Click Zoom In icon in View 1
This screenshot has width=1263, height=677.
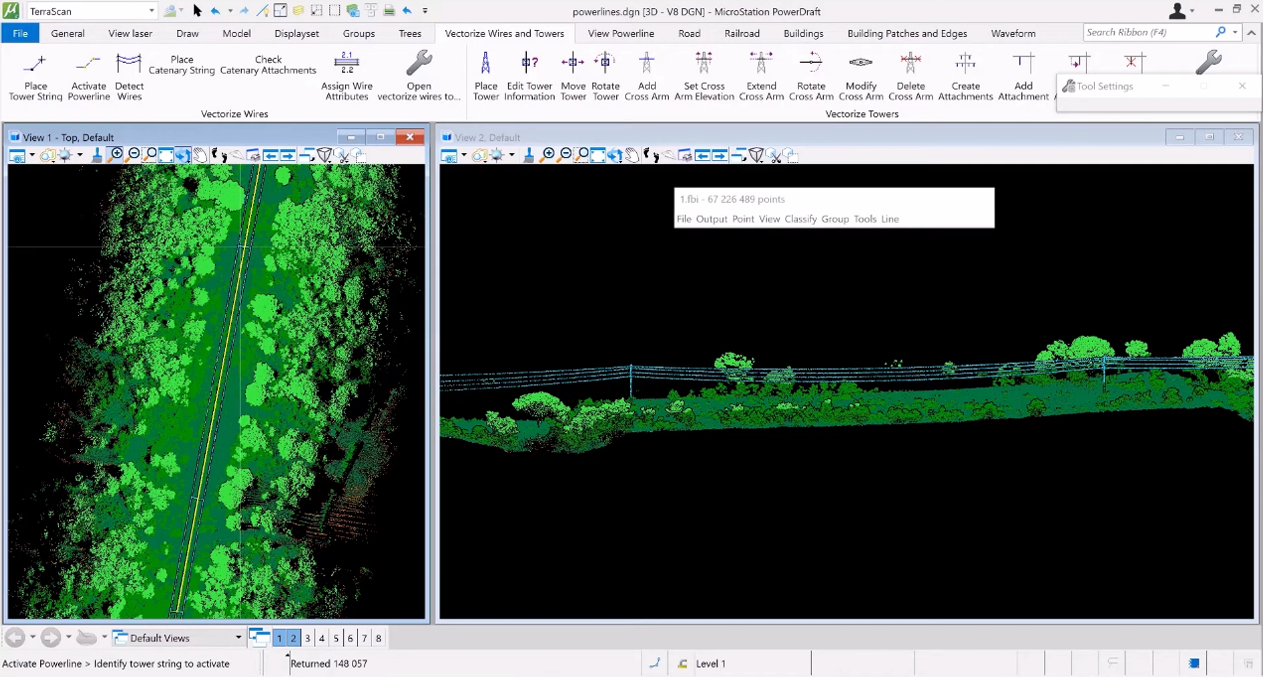116,155
